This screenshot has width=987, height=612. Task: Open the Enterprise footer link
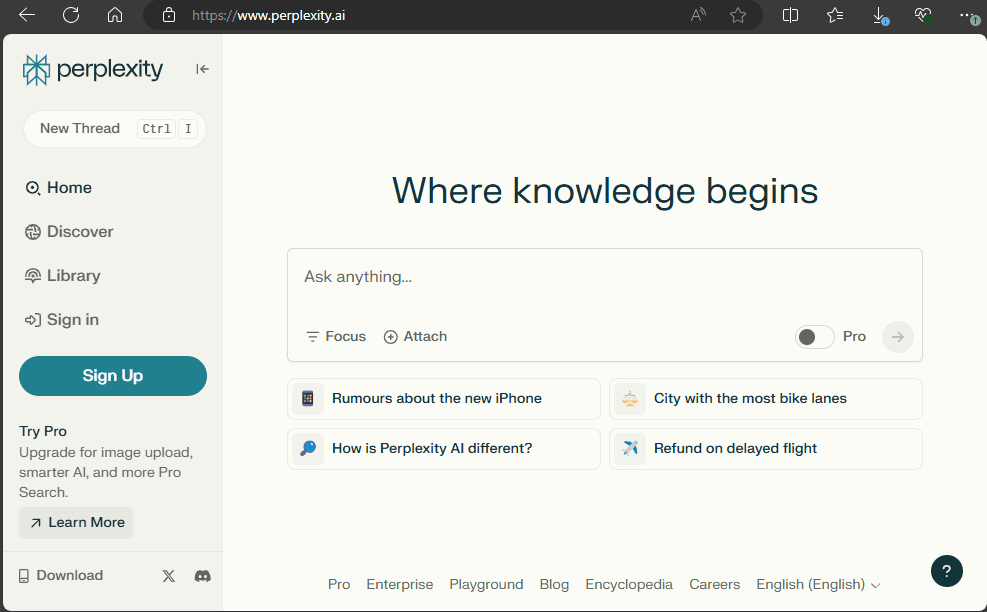[400, 584]
